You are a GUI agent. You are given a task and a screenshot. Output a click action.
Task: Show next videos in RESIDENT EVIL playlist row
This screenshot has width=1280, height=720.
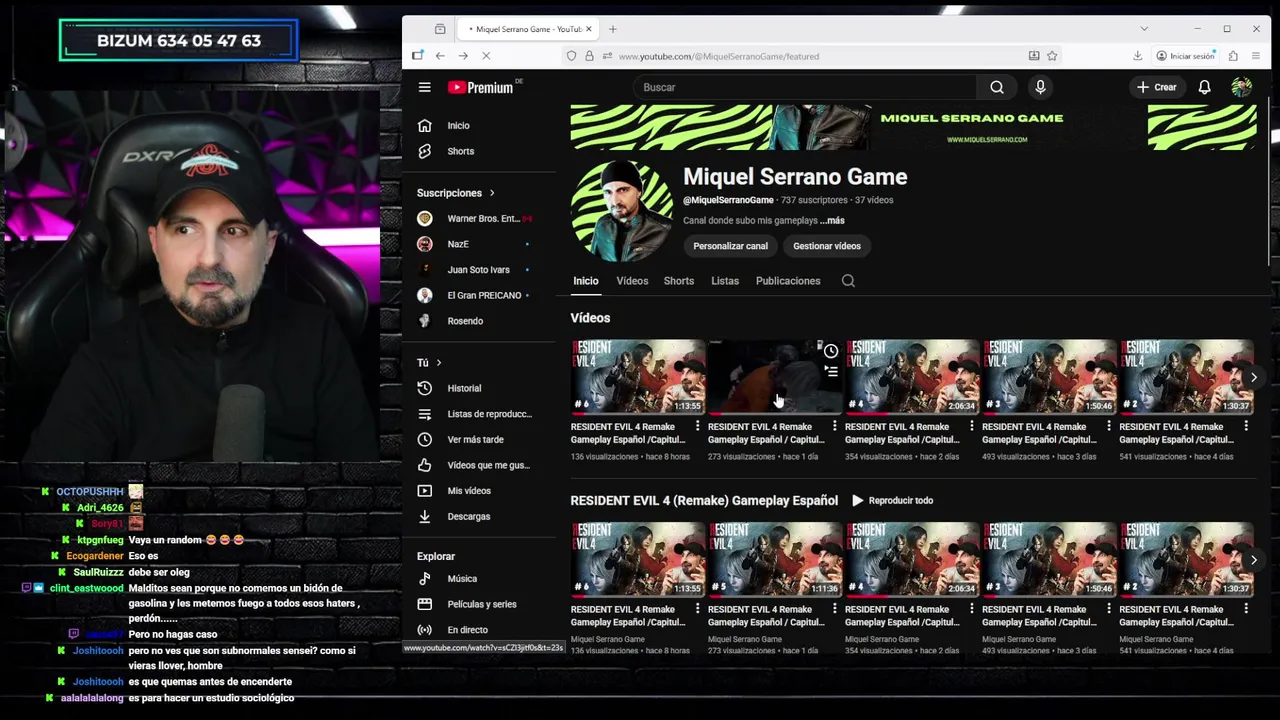pyautogui.click(x=1253, y=560)
